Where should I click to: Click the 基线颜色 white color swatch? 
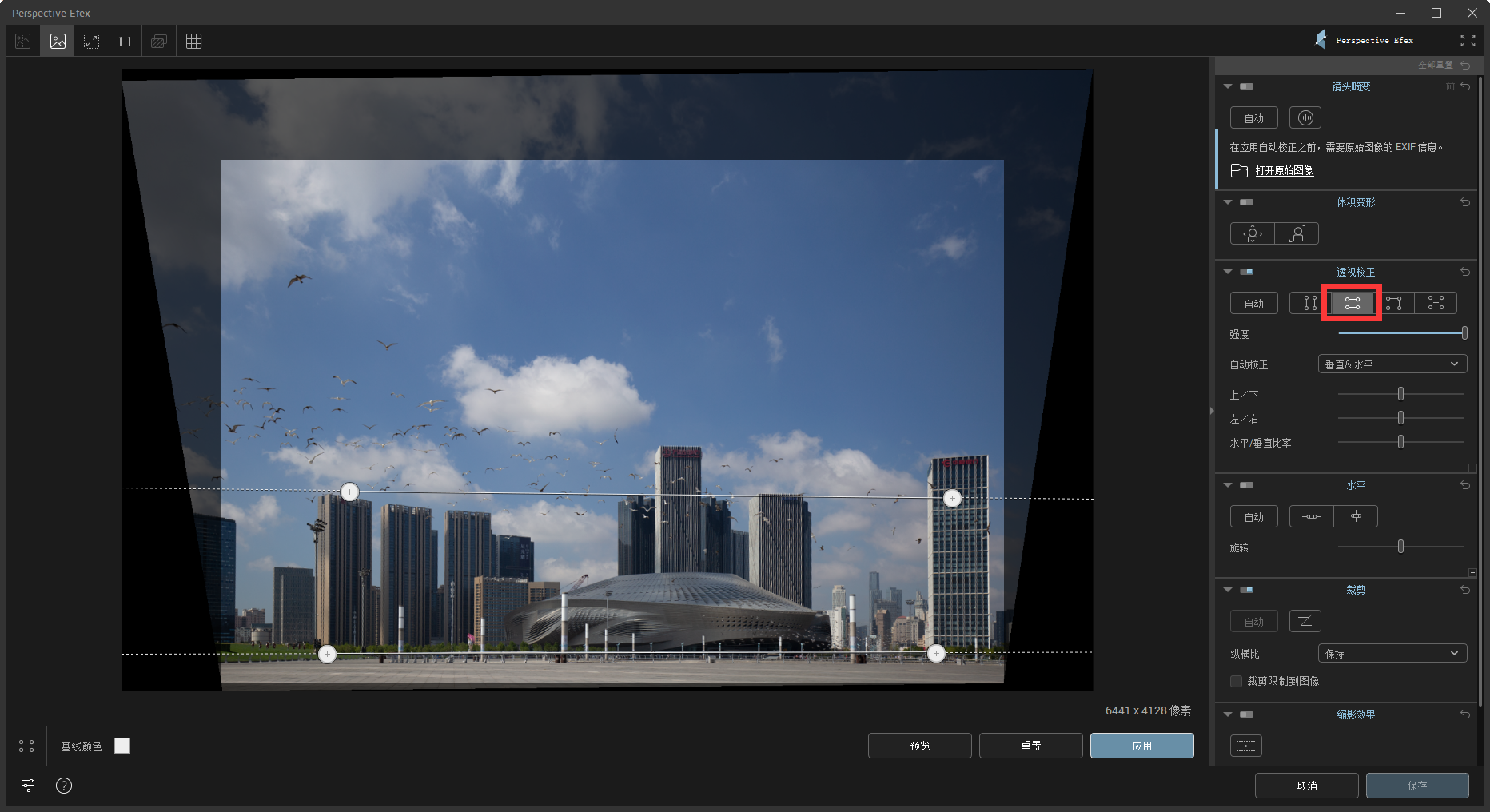click(122, 746)
